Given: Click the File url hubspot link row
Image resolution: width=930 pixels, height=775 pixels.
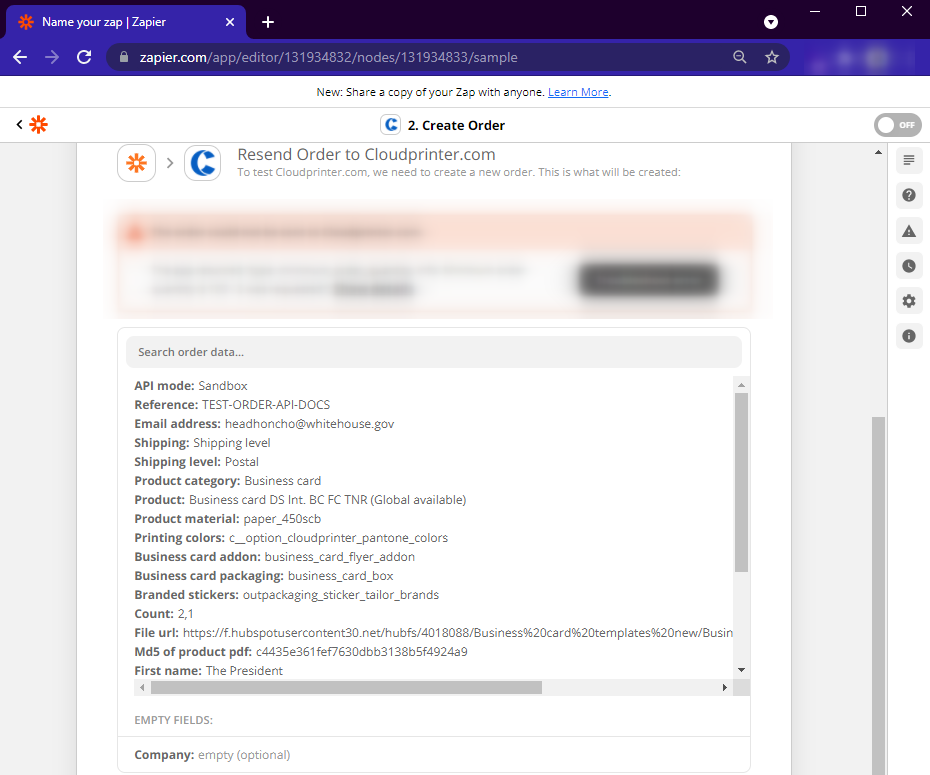Looking at the screenshot, I should click(x=434, y=633).
